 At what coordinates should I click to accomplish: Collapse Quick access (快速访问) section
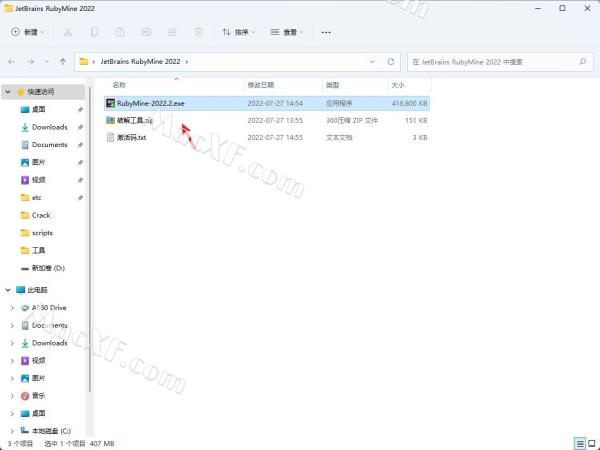8,92
